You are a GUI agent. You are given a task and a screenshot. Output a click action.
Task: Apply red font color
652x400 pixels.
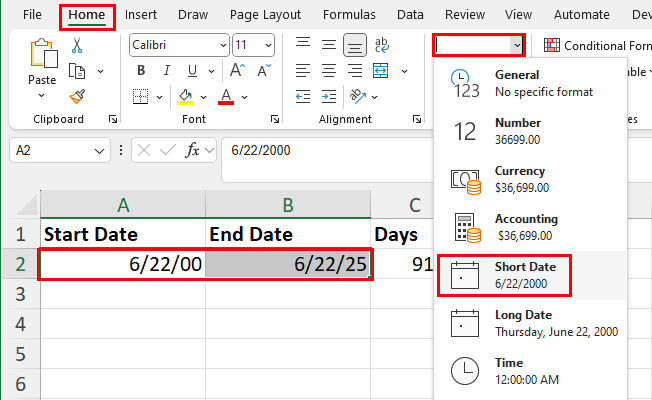tap(226, 96)
